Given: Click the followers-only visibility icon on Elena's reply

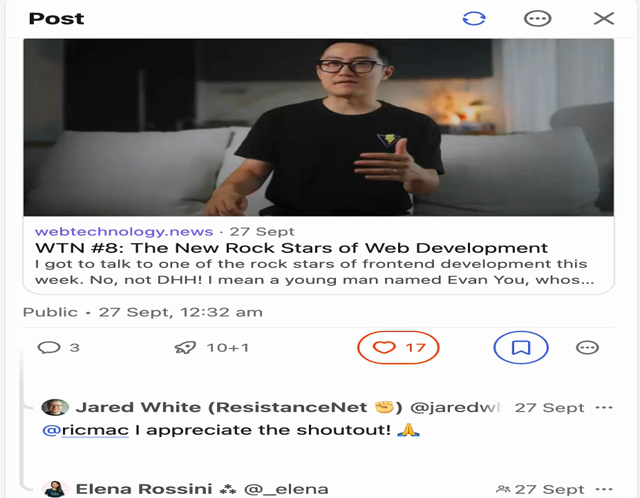Looking at the screenshot, I should pos(503,489).
